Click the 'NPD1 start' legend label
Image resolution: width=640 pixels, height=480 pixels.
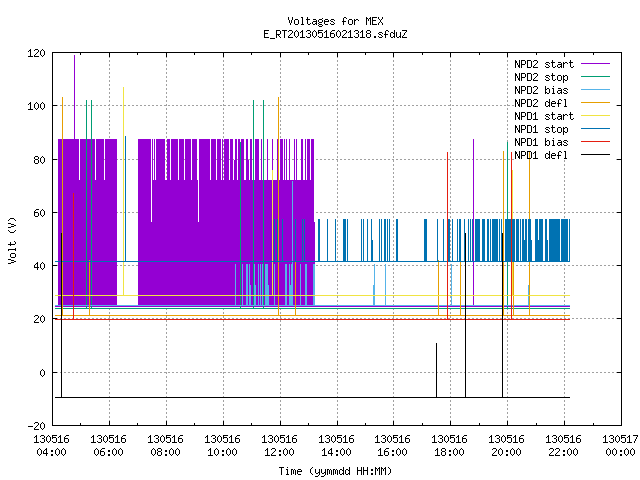tap(544, 116)
